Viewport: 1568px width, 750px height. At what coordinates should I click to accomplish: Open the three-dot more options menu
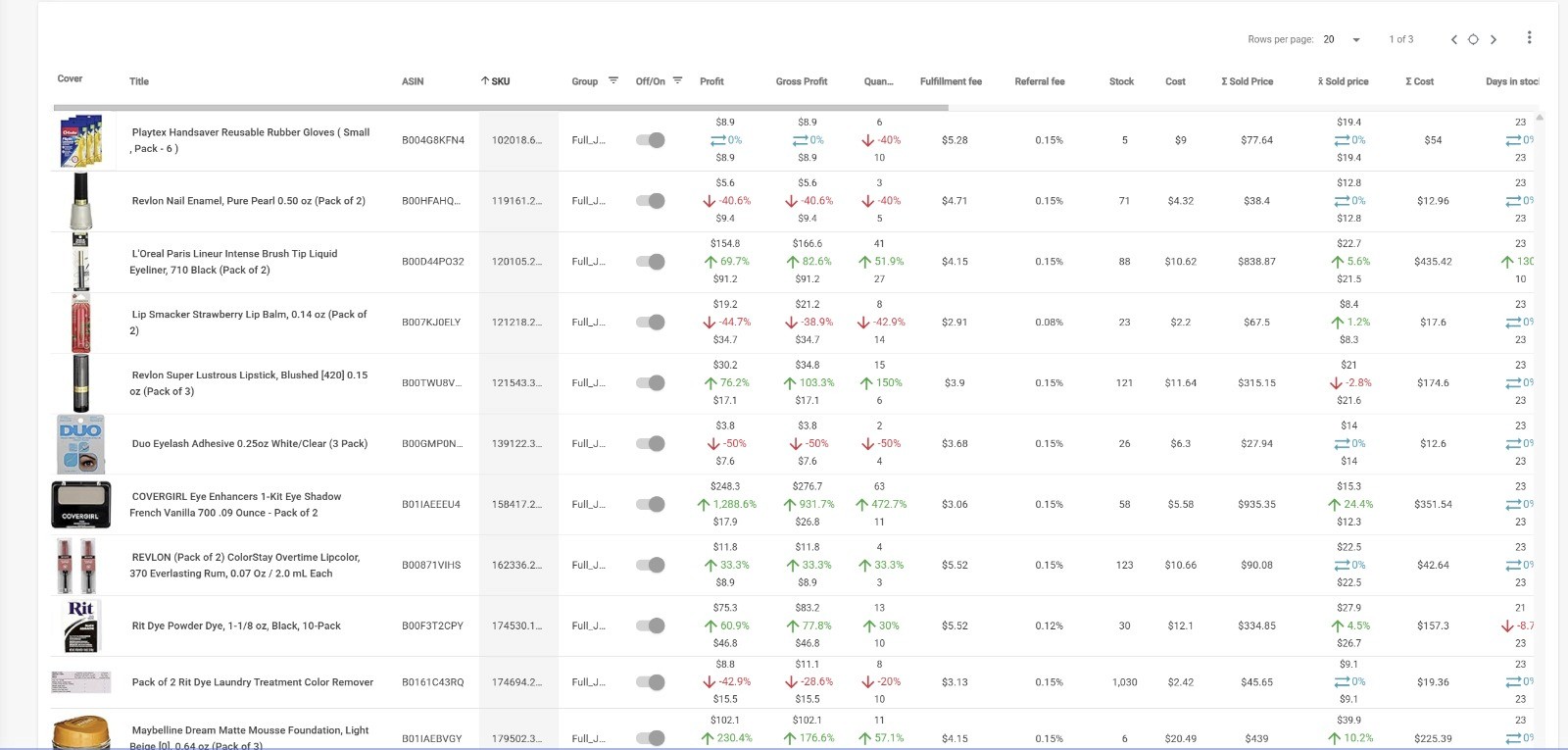[1529, 37]
